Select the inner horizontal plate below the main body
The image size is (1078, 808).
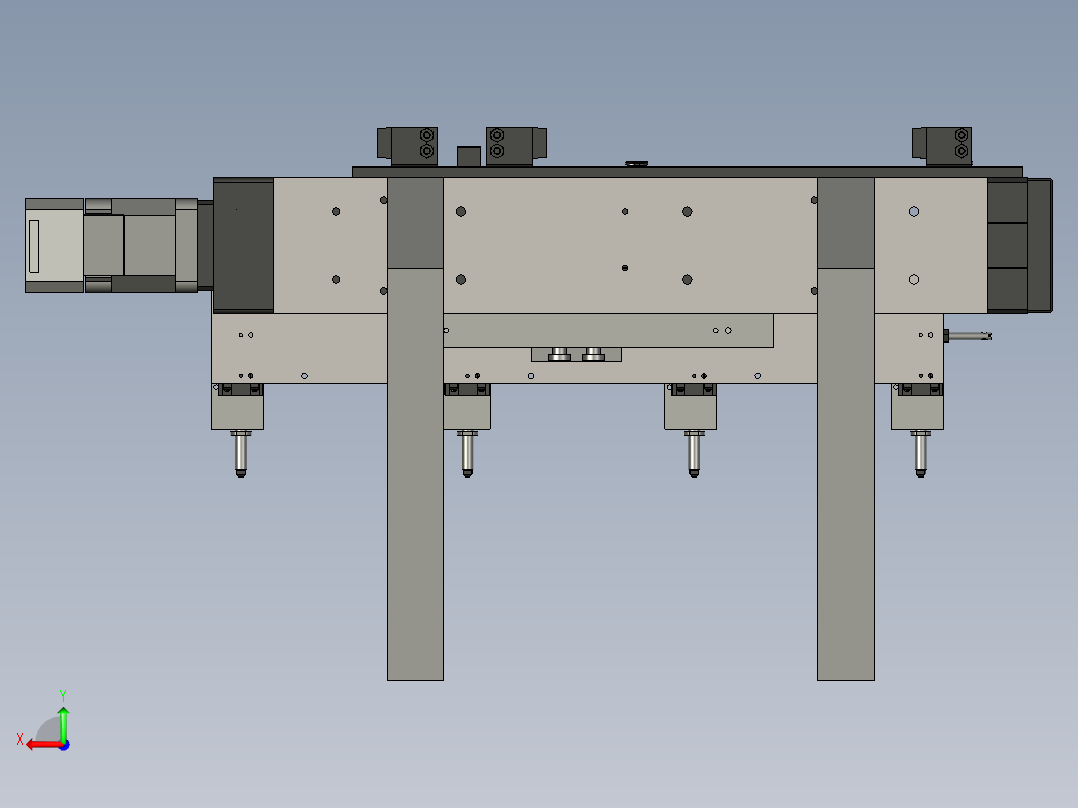pos(608,331)
